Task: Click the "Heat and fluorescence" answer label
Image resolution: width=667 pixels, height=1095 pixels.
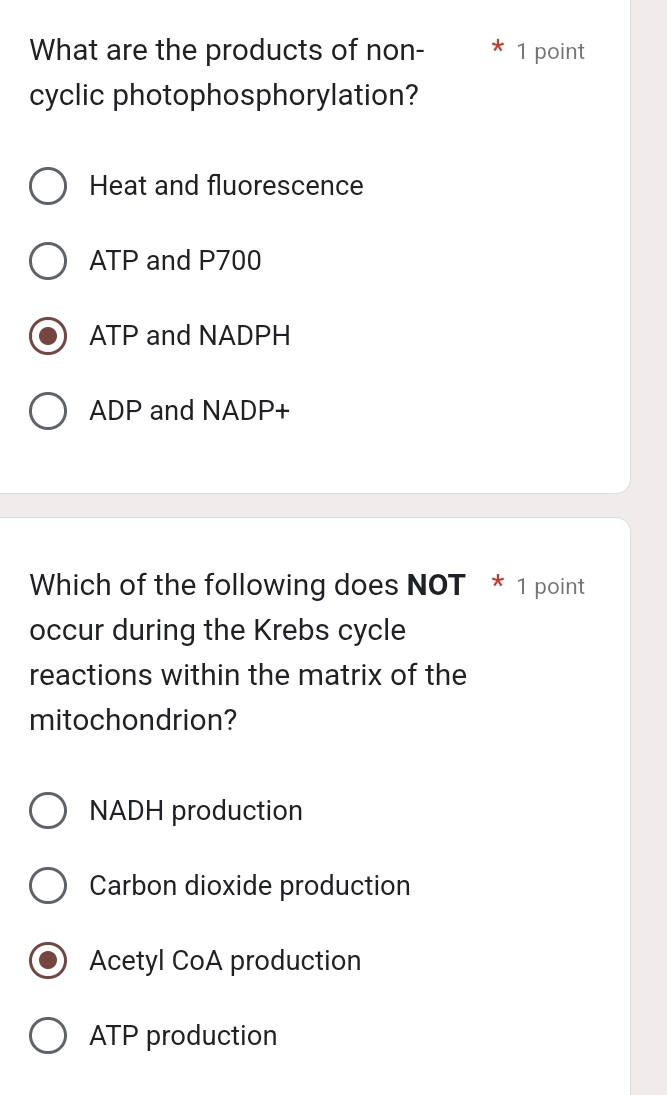Action: [x=227, y=186]
